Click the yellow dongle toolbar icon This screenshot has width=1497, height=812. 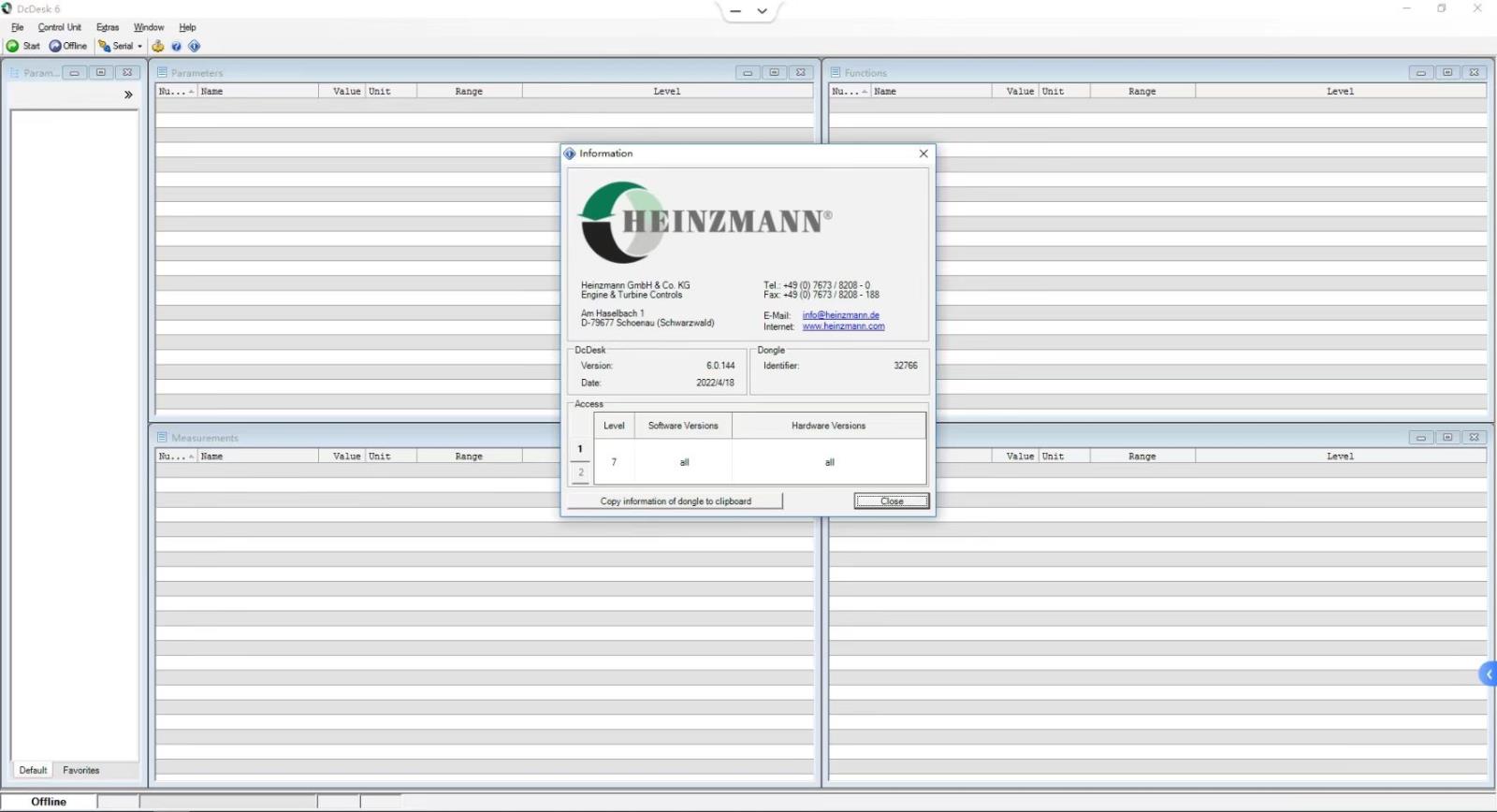point(158,46)
